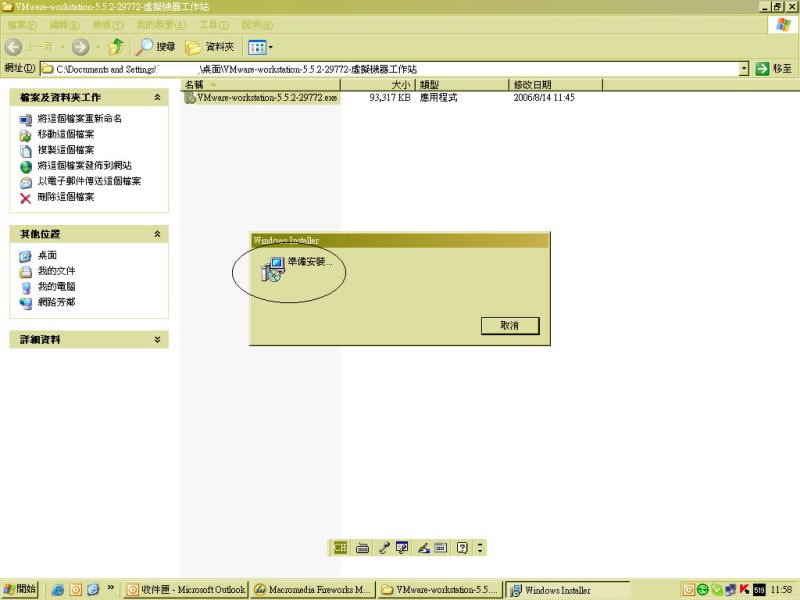Click the 以電子郵件傳送這個檔案 e-mail link
Viewport: 800px width, 600px height.
(x=89, y=181)
